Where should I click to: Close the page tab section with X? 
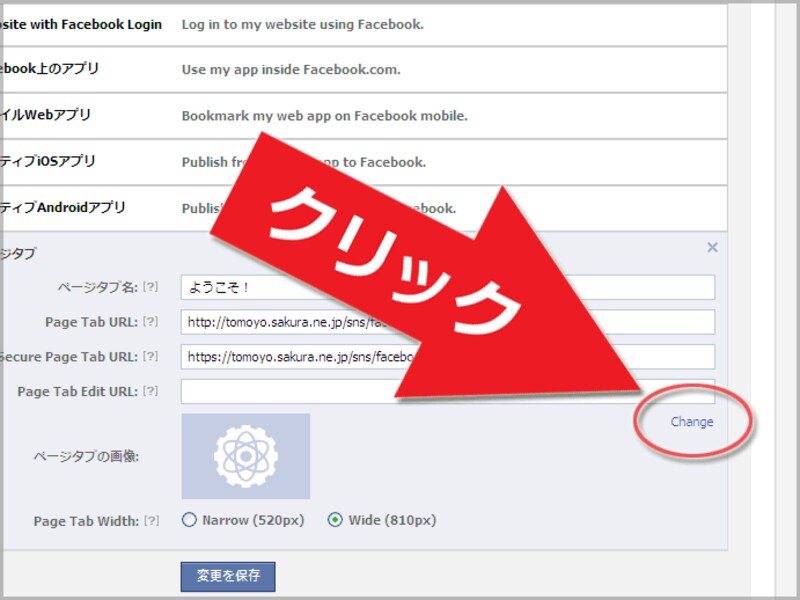pos(712,247)
